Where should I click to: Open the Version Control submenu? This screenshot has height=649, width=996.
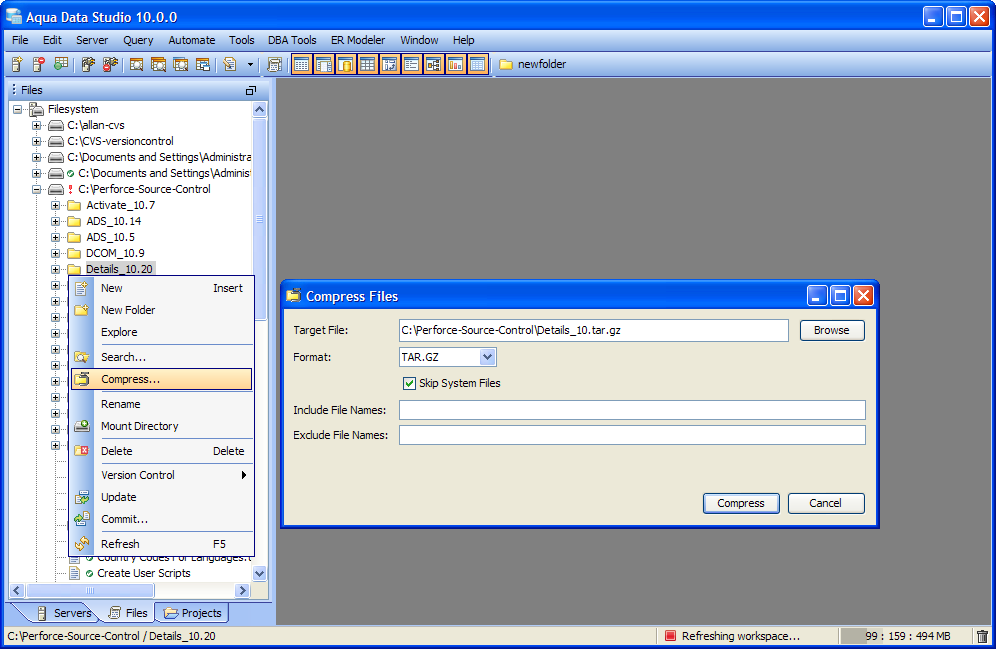click(162, 475)
